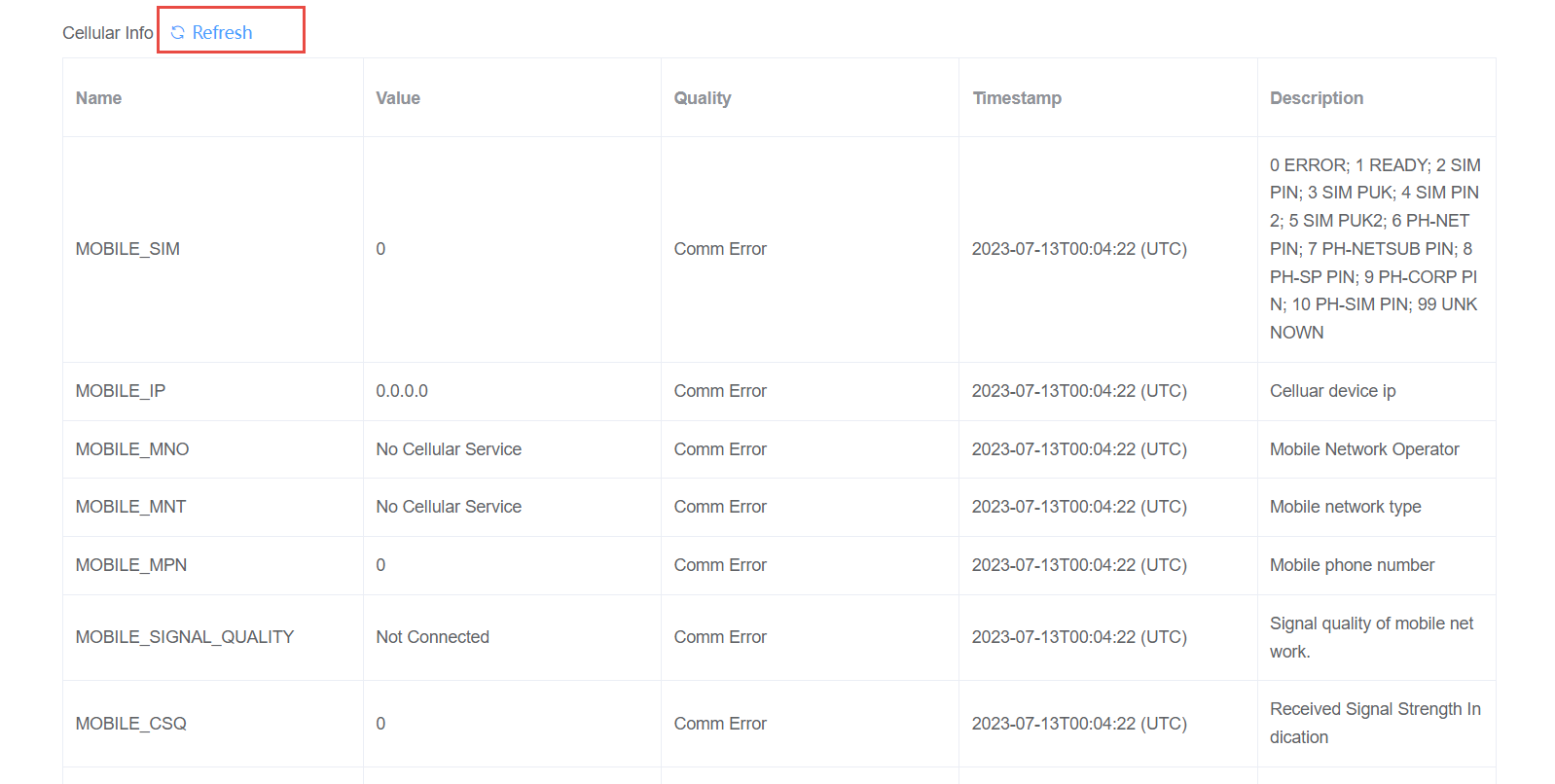Click the Not Connected value cell
Image resolution: width=1555 pixels, height=784 pixels.
click(x=432, y=637)
